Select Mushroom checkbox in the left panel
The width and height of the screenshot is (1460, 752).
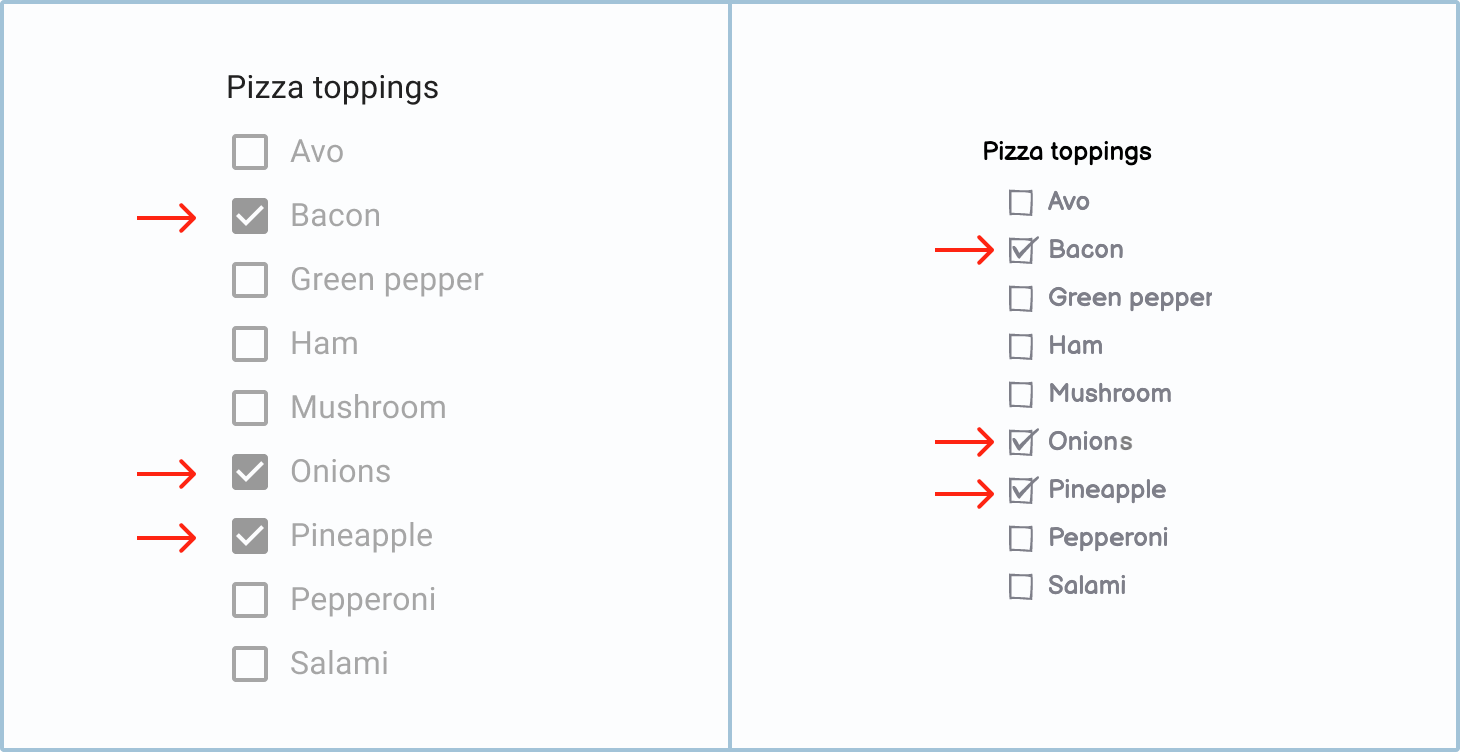coord(250,408)
